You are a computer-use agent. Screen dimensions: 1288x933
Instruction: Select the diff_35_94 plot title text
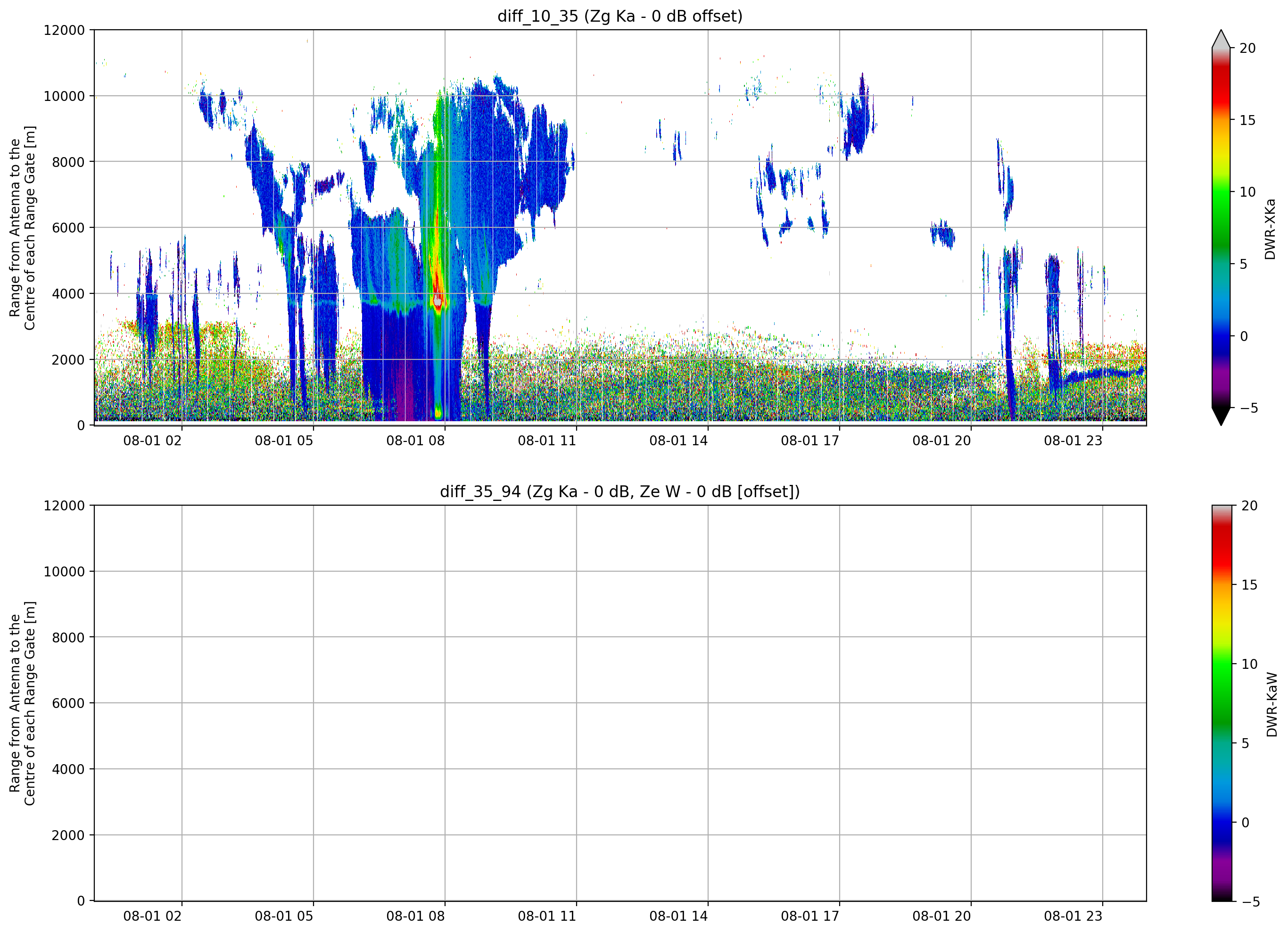tap(619, 491)
